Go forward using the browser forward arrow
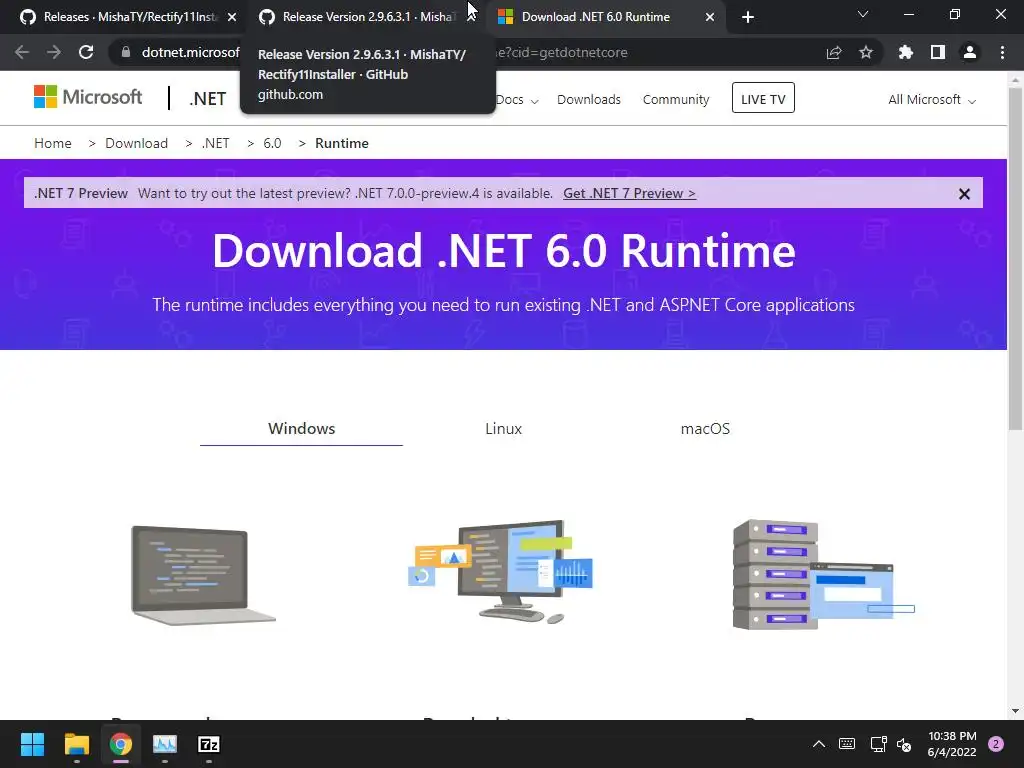The image size is (1024, 768). (x=54, y=52)
